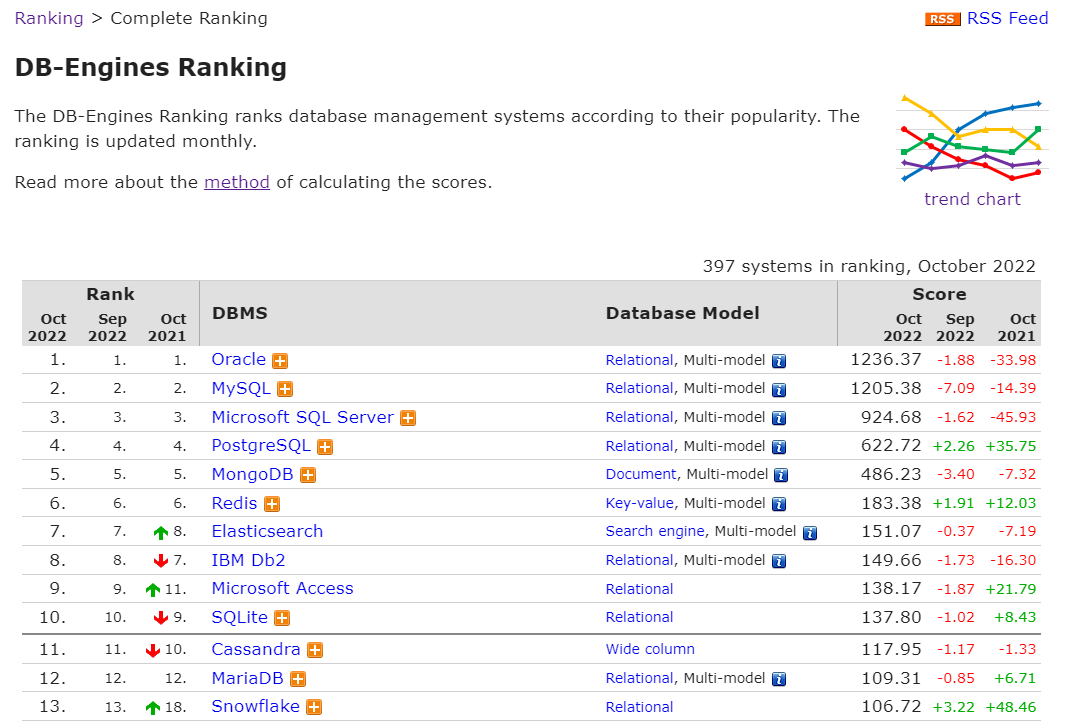The image size is (1065, 725).
Task: Click Oracle's score value 1236.37
Action: [886, 359]
